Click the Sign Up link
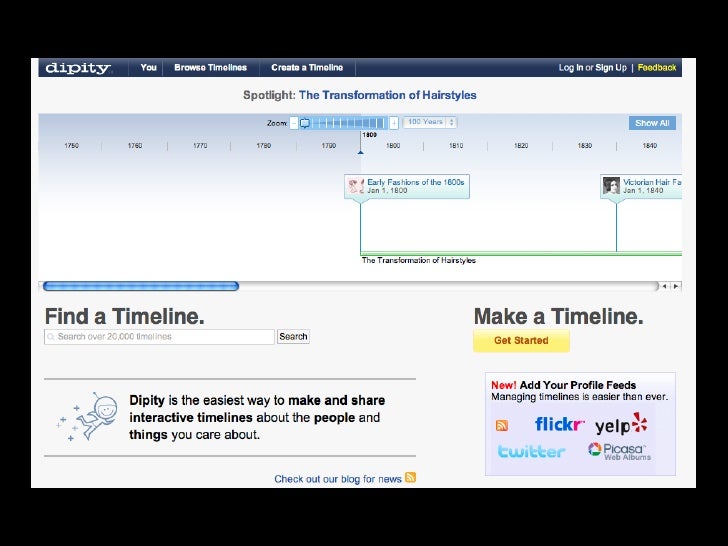Viewport: 728px width, 546px height. (611, 68)
